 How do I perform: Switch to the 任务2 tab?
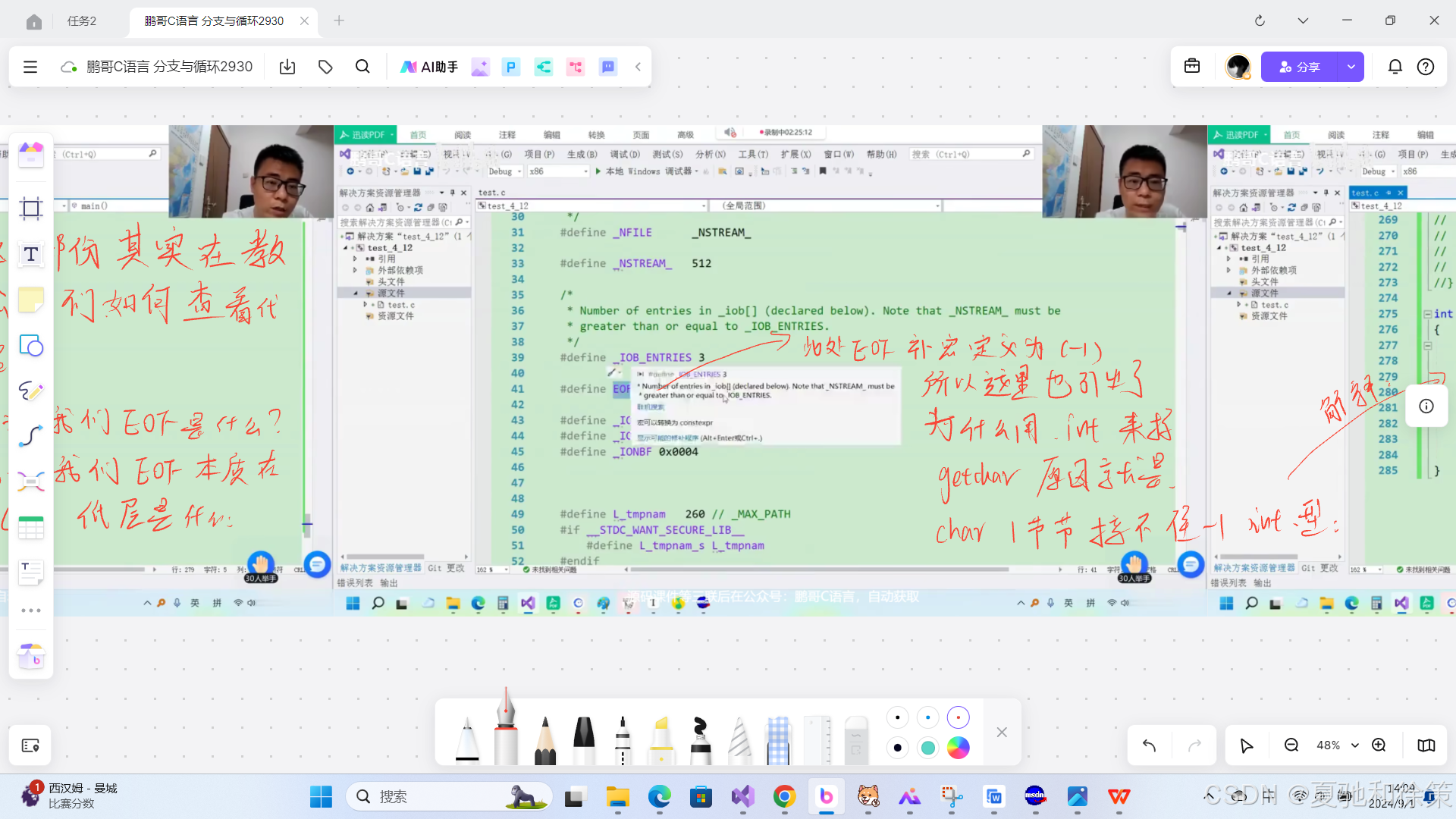[x=82, y=21]
